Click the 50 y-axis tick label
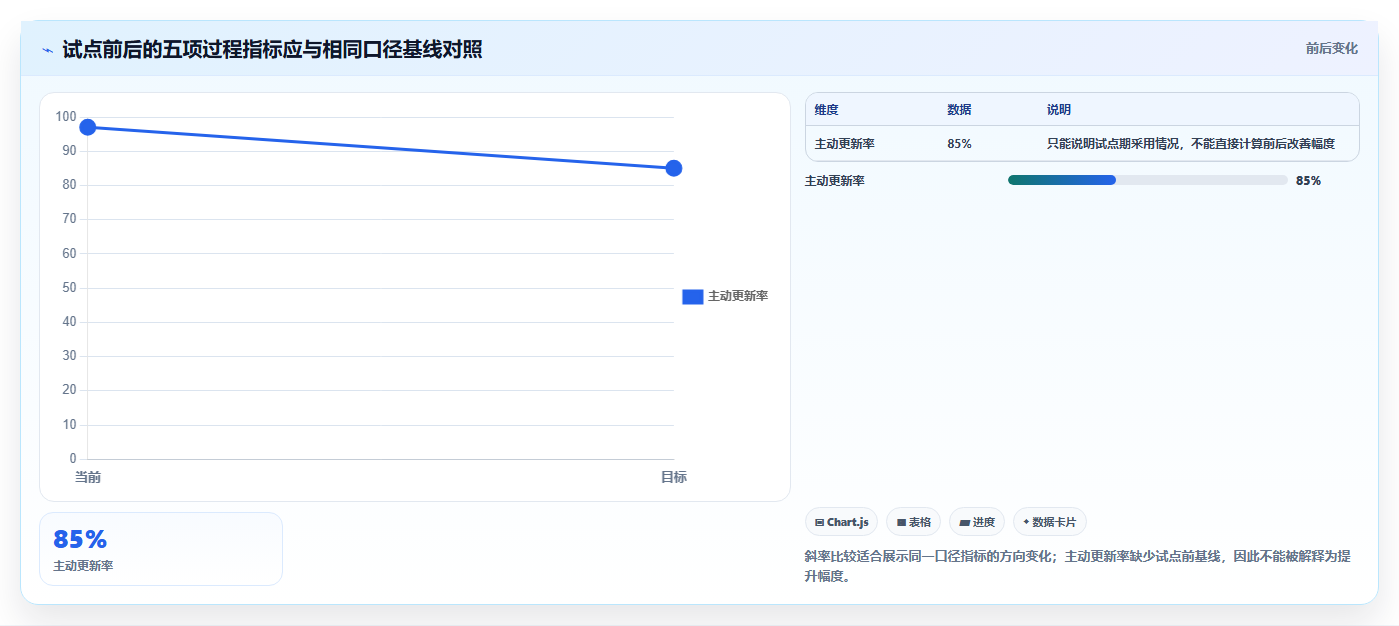This screenshot has width=1399, height=626. coord(69,288)
